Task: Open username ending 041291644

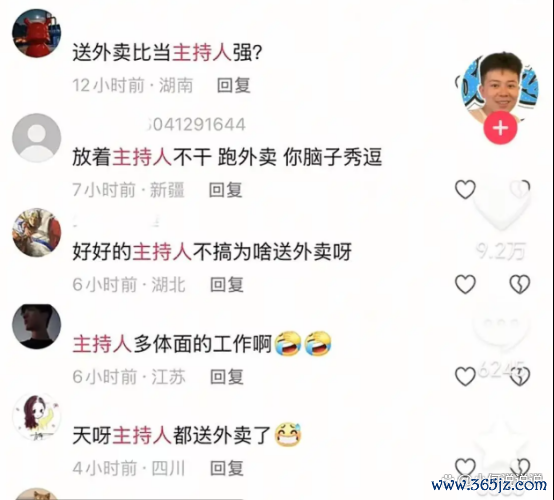Action: pos(196,125)
